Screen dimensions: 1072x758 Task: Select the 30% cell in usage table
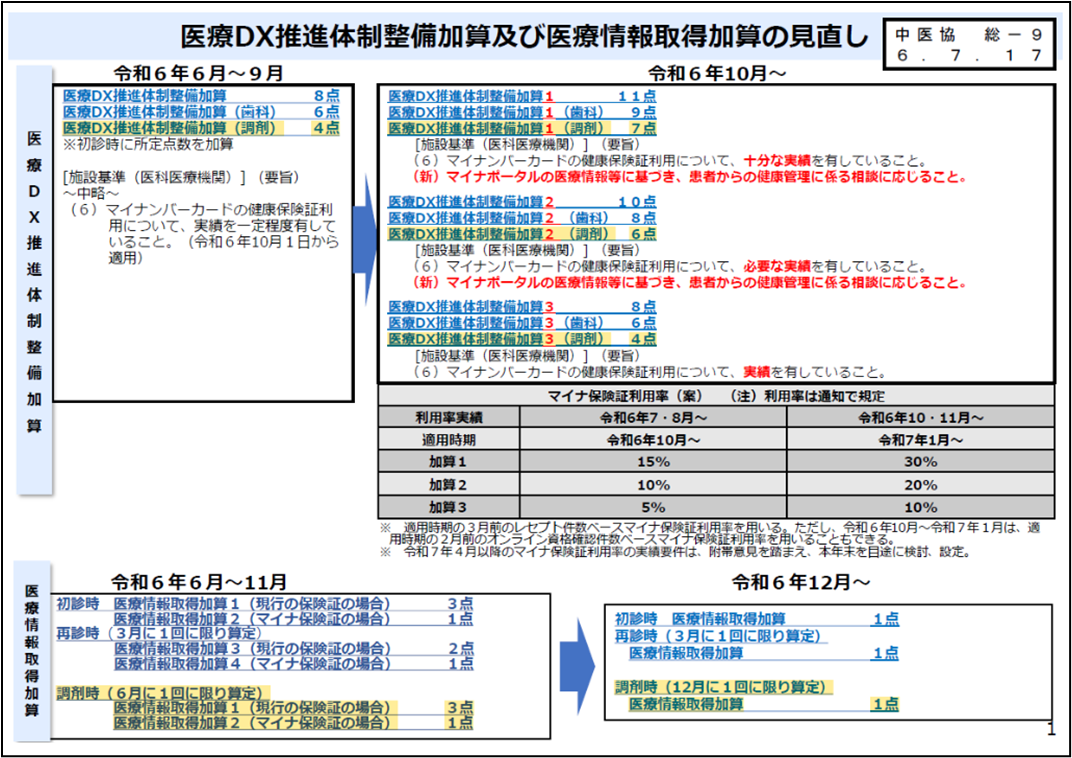[x=920, y=461]
